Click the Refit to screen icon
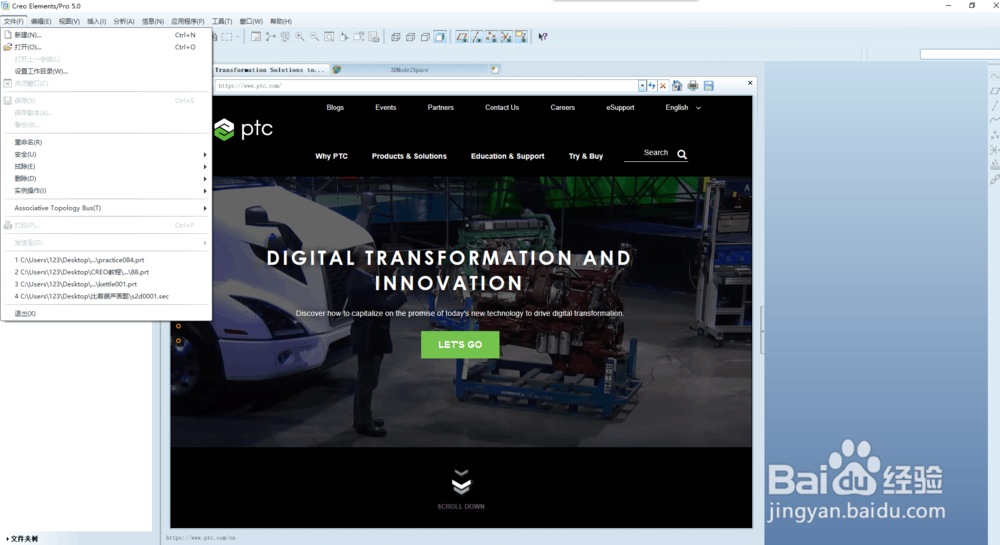Screen dimensions: 1000x545 coord(329,37)
